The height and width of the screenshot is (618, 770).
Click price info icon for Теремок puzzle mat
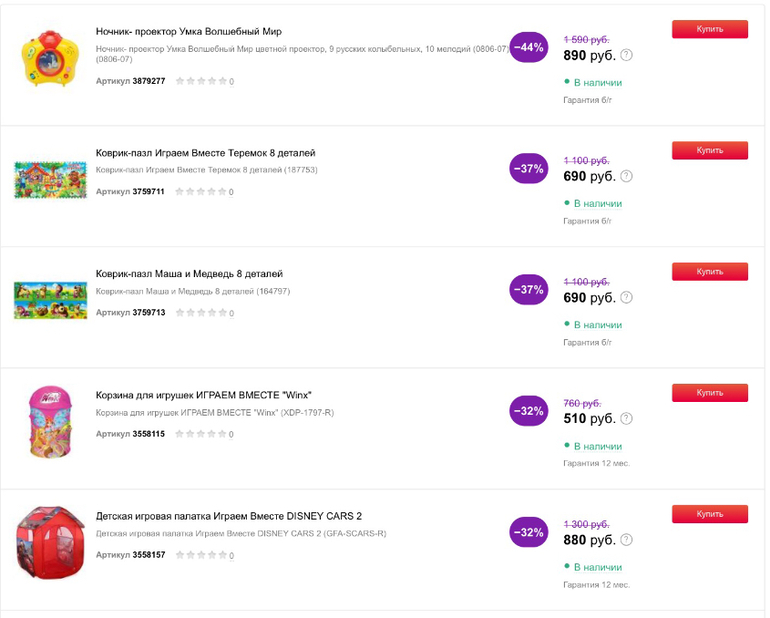point(627,177)
